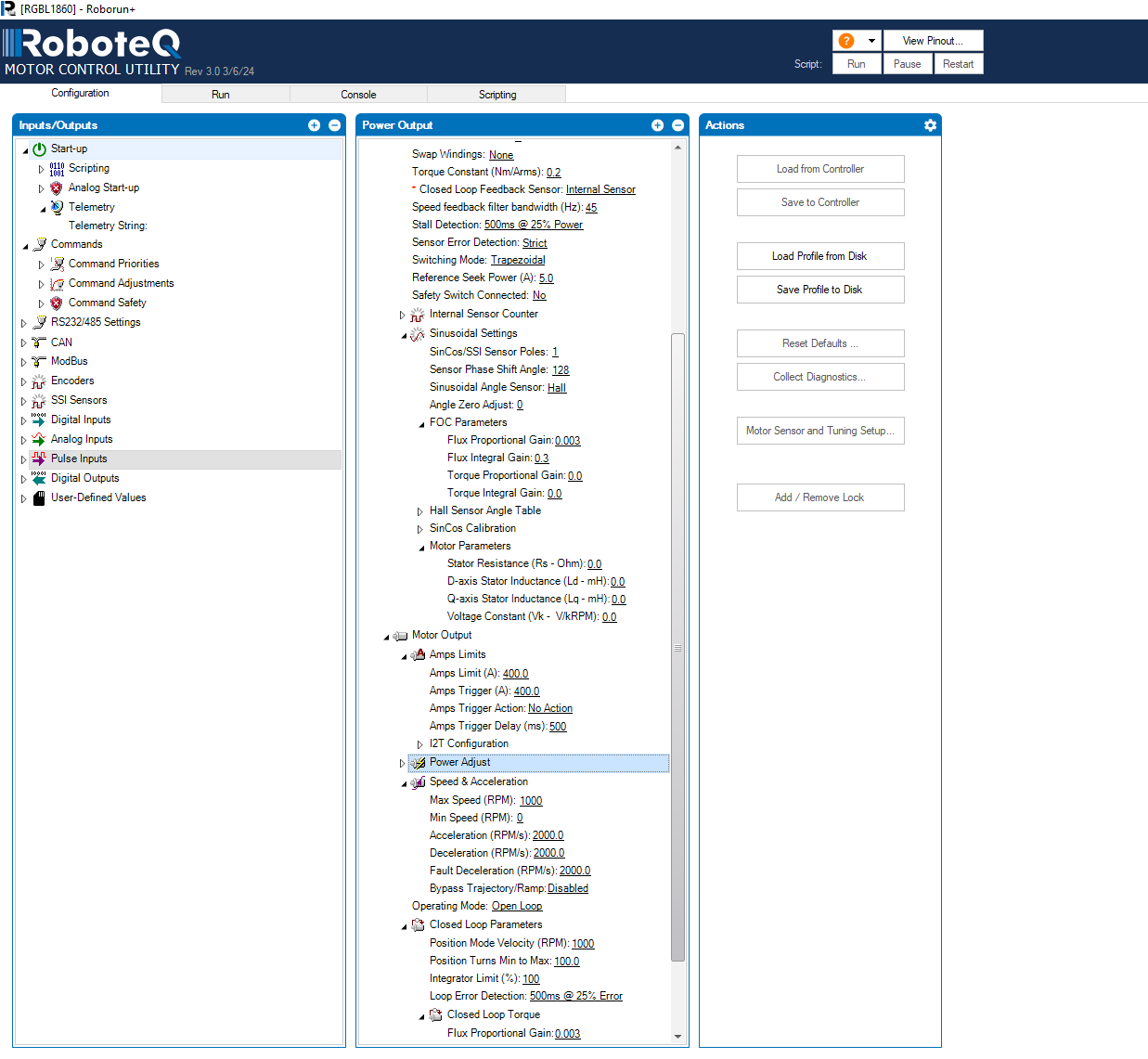Image resolution: width=1148 pixels, height=1059 pixels.
Task: Click the Reset Defaults button
Action: [x=820, y=343]
